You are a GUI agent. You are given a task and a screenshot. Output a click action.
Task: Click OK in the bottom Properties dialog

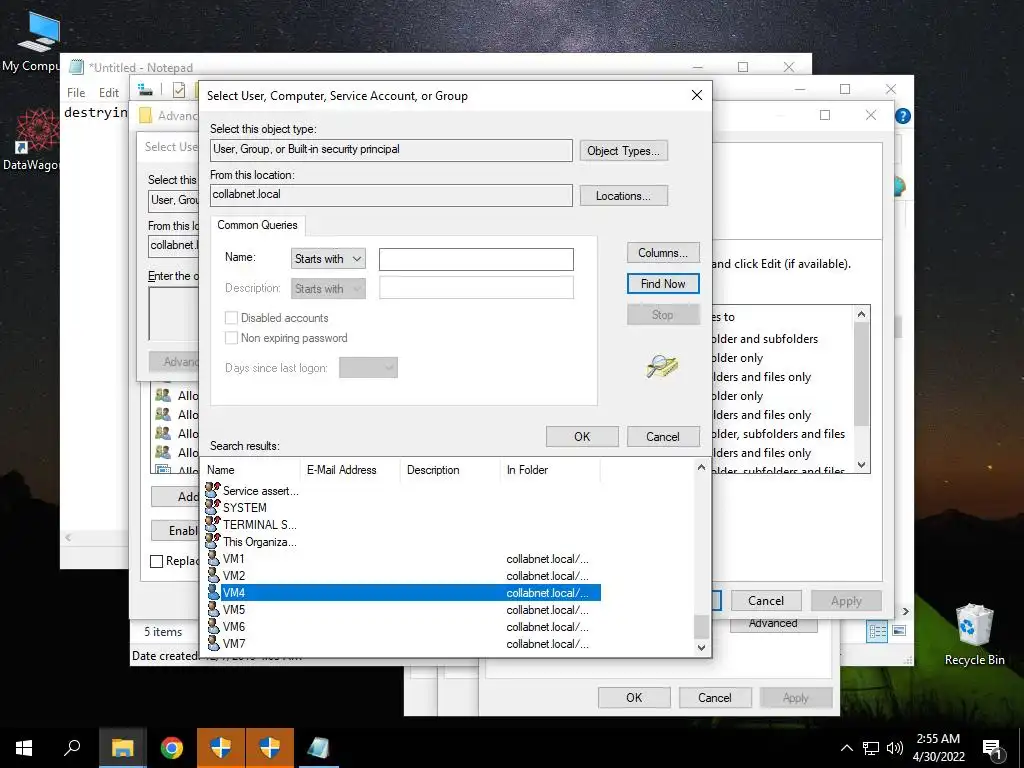click(634, 697)
